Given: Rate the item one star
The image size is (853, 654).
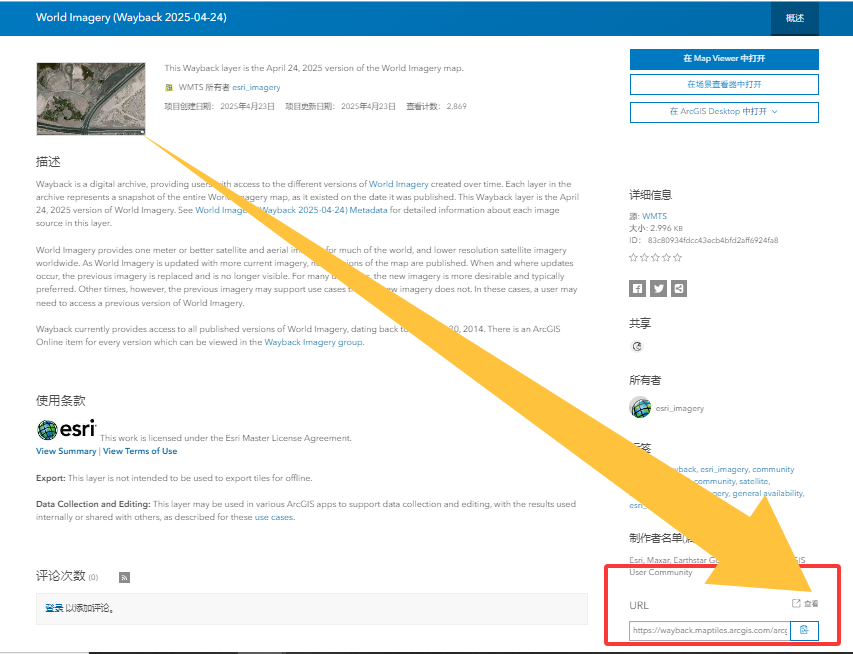Looking at the screenshot, I should point(633,257).
